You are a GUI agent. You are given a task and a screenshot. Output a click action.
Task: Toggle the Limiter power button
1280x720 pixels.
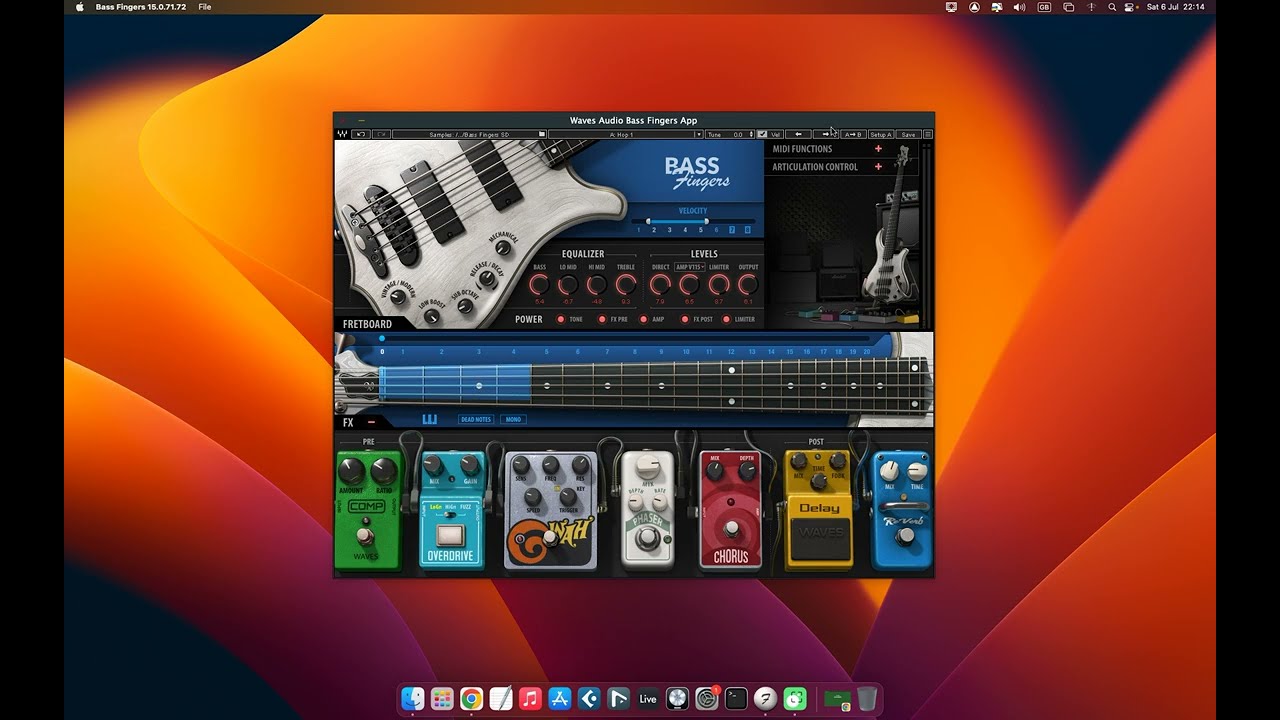(x=726, y=319)
